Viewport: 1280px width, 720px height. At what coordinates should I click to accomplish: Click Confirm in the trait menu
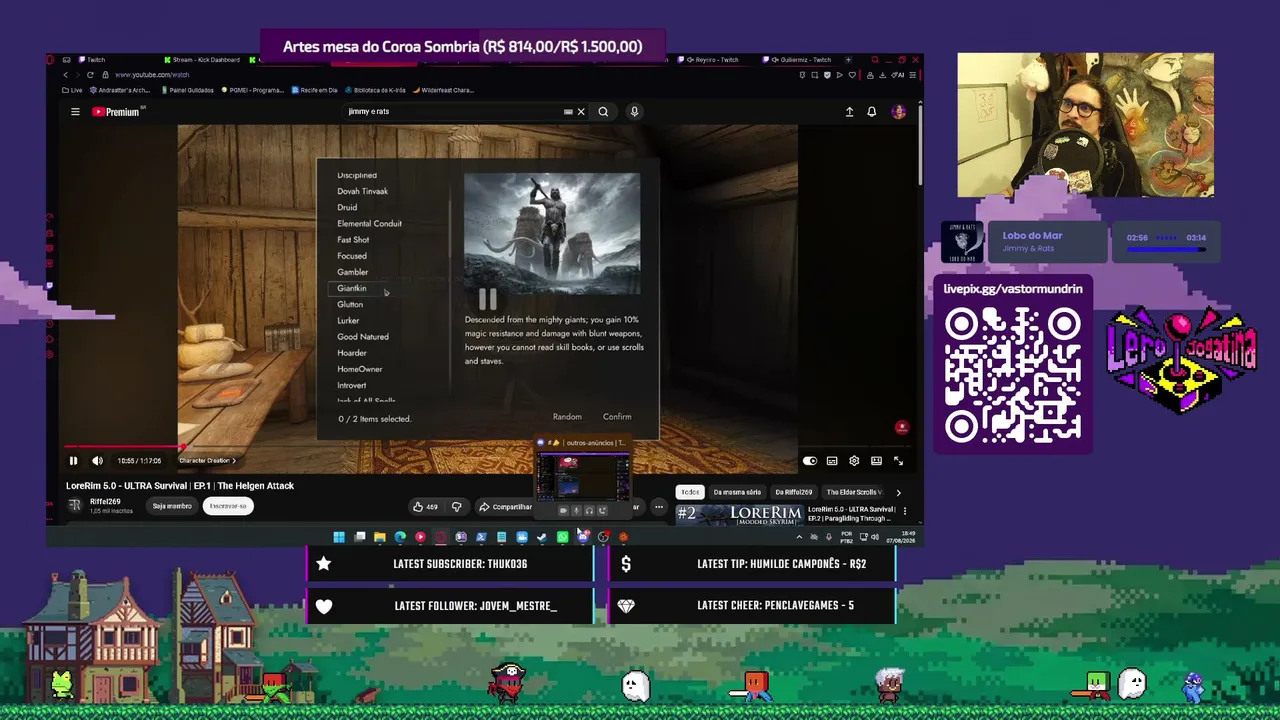(x=617, y=417)
